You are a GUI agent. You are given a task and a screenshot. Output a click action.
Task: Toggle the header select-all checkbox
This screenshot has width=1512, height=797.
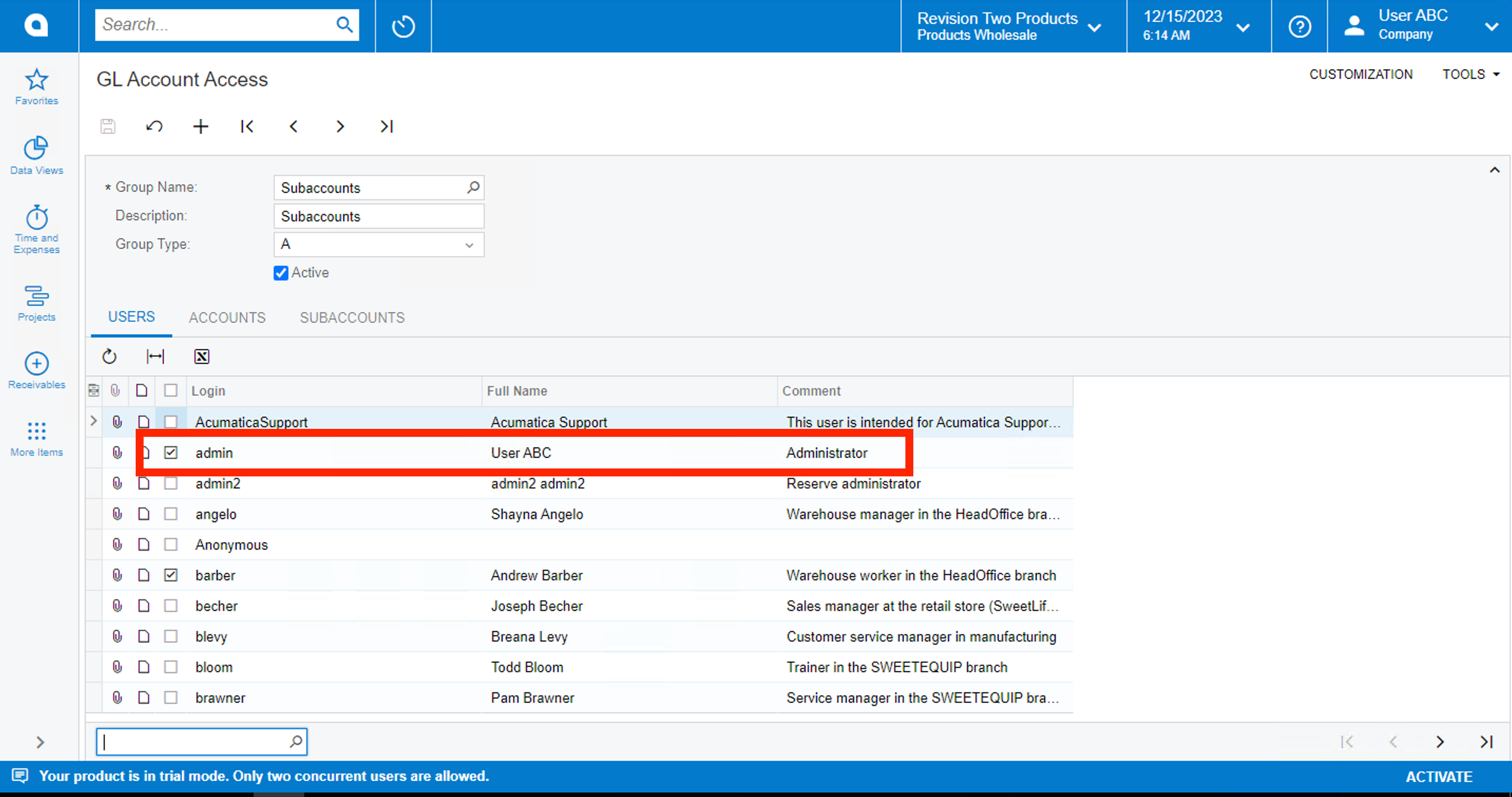click(170, 390)
